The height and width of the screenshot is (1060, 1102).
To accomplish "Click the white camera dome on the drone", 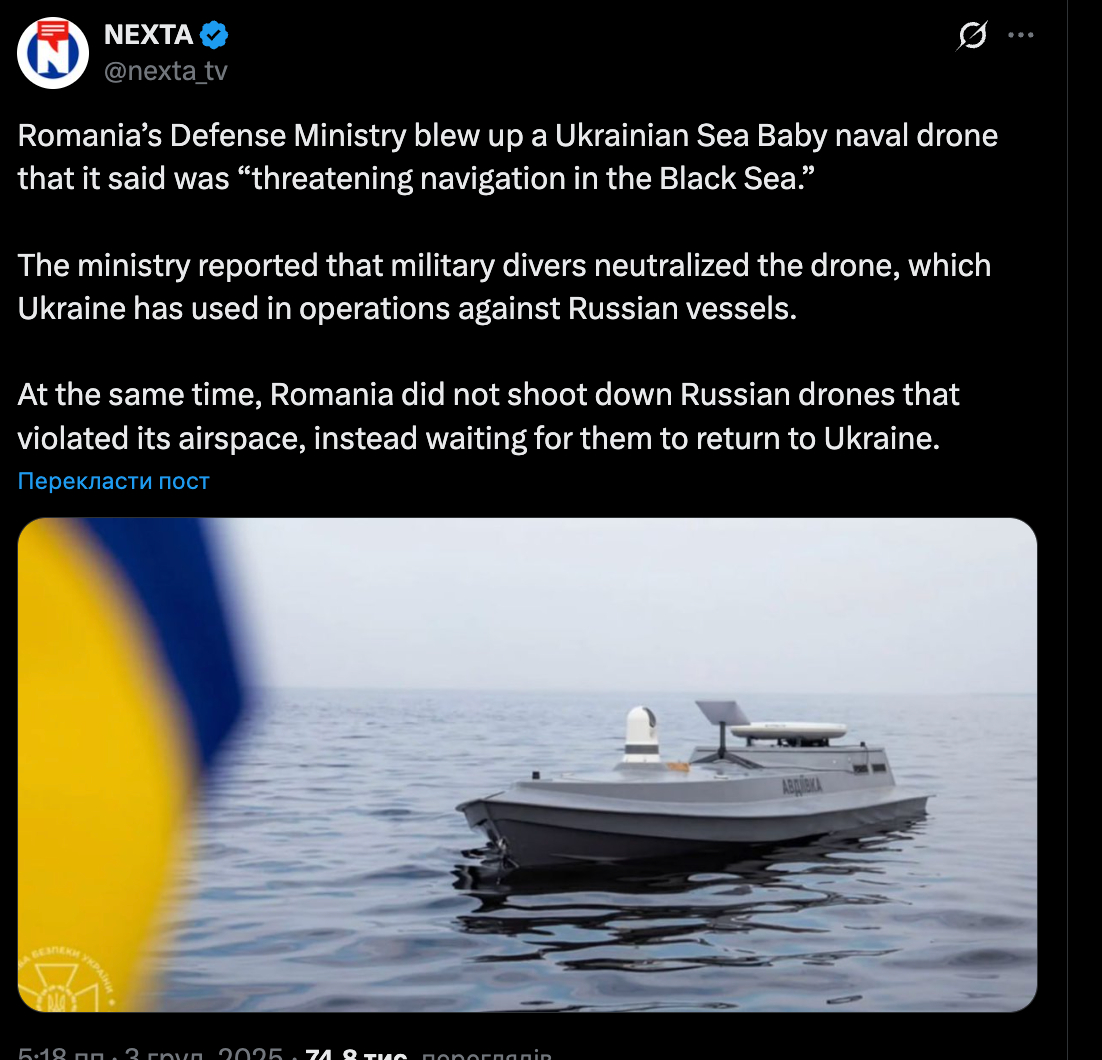I will [x=642, y=735].
